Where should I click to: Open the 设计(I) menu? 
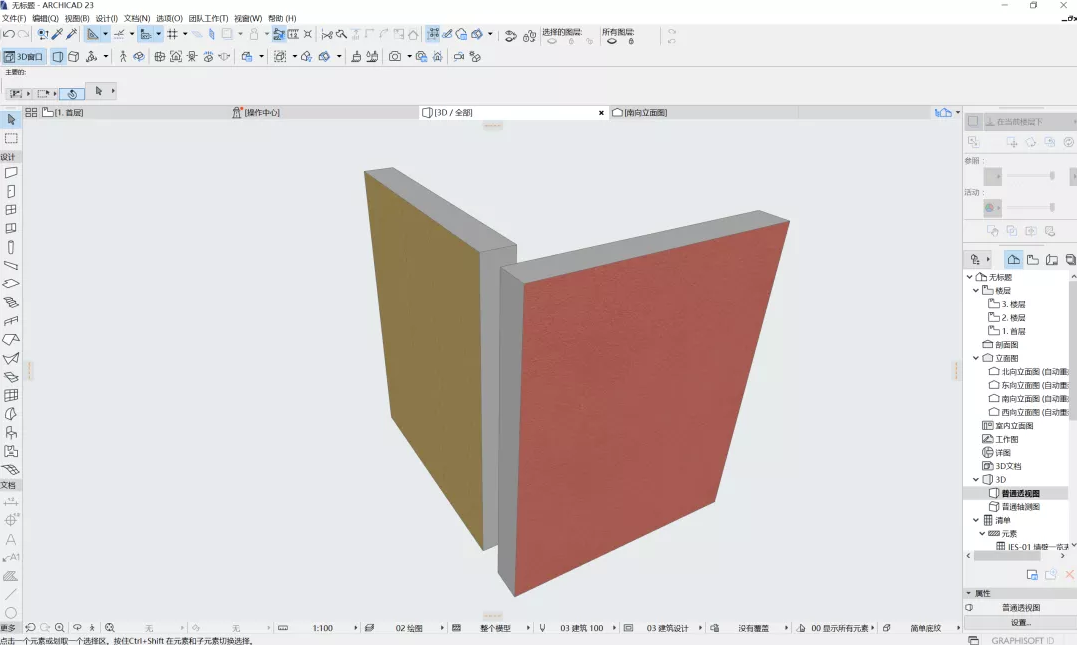click(106, 19)
